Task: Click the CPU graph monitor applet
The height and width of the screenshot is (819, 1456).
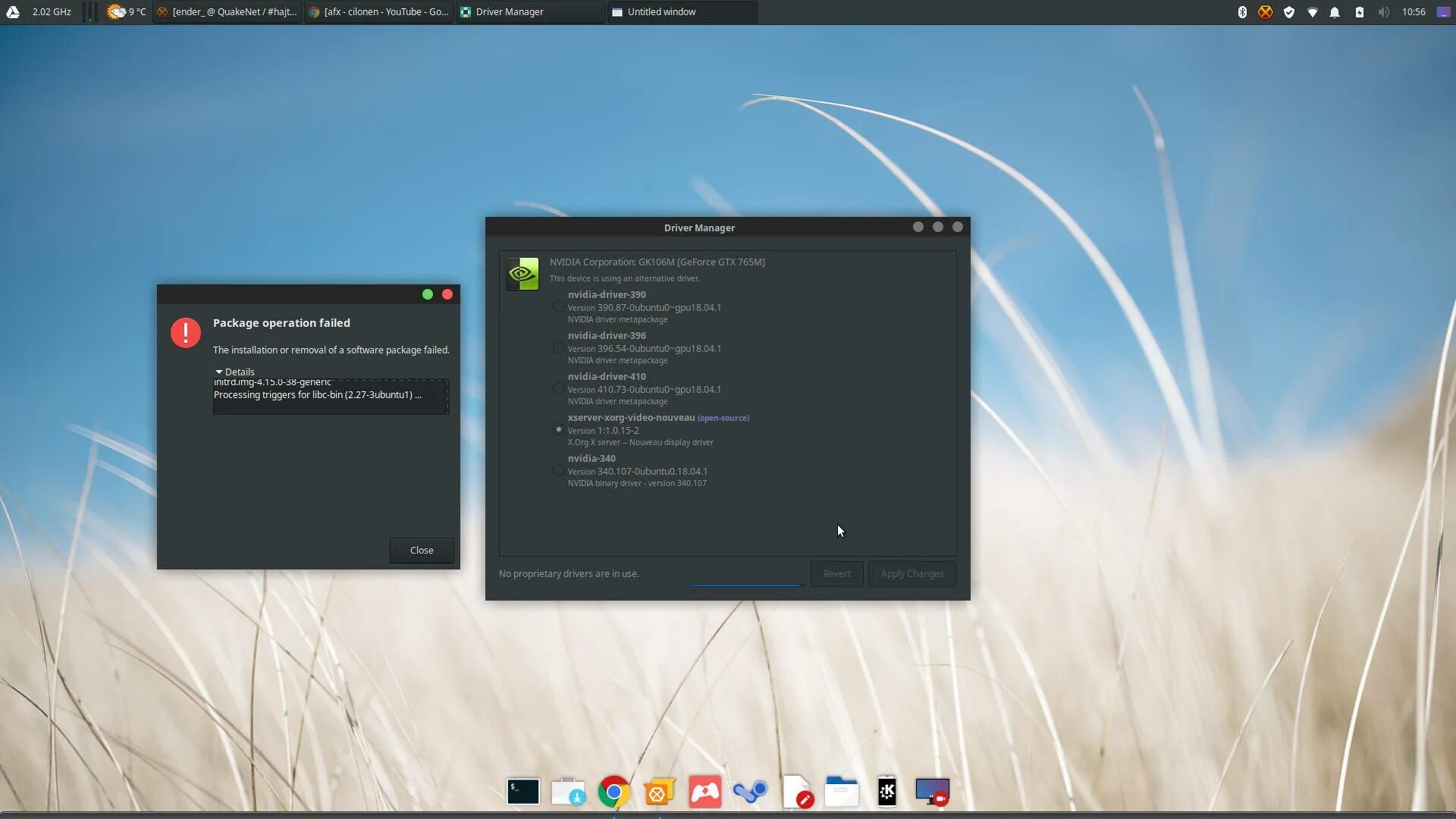Action: pyautogui.click(x=89, y=12)
